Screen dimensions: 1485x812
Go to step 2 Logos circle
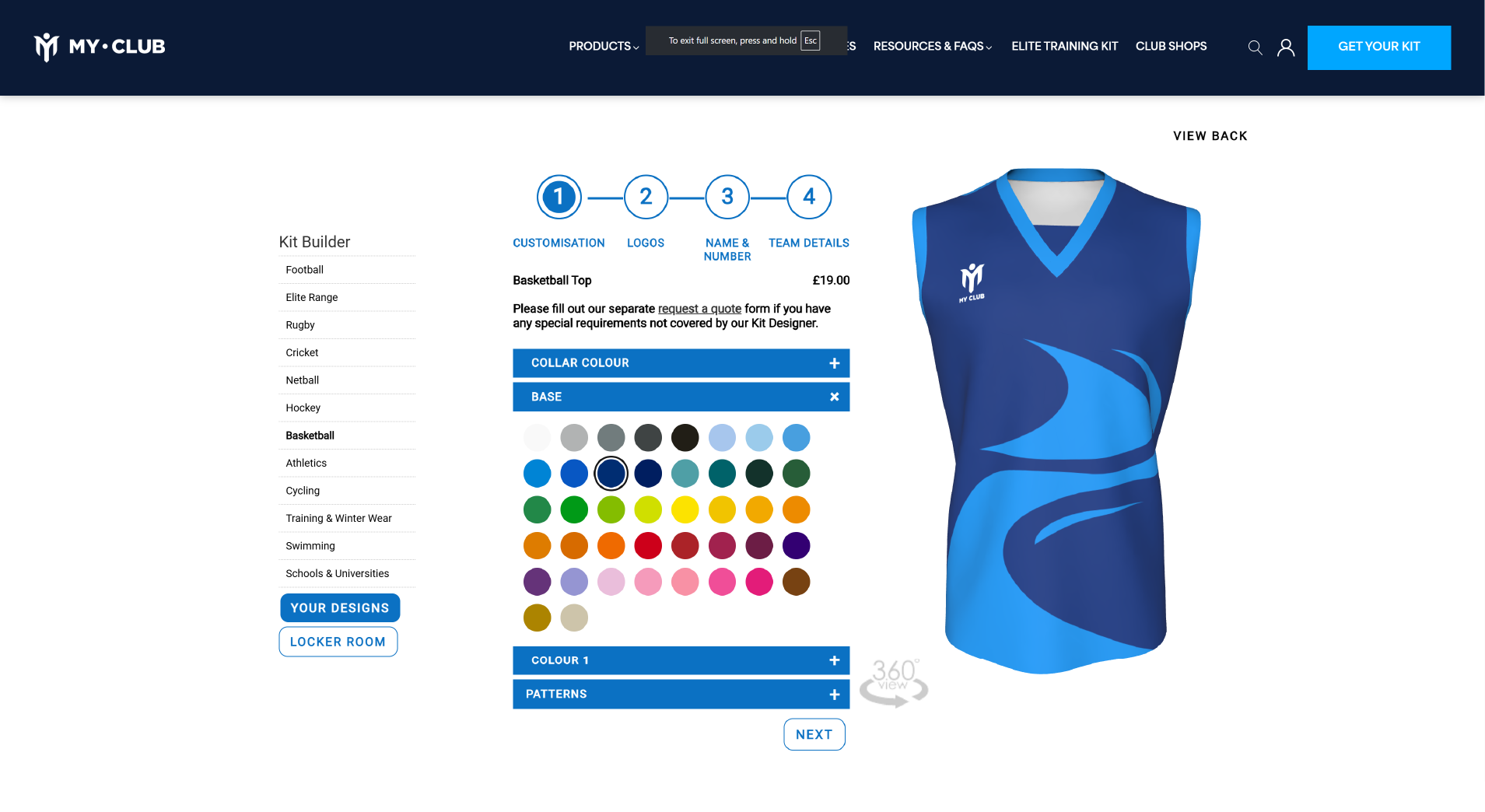646,197
